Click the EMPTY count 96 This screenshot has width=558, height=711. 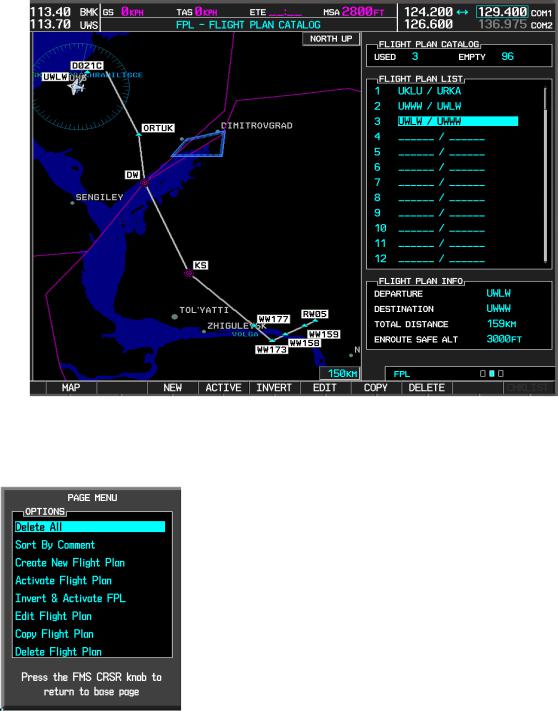(508, 57)
